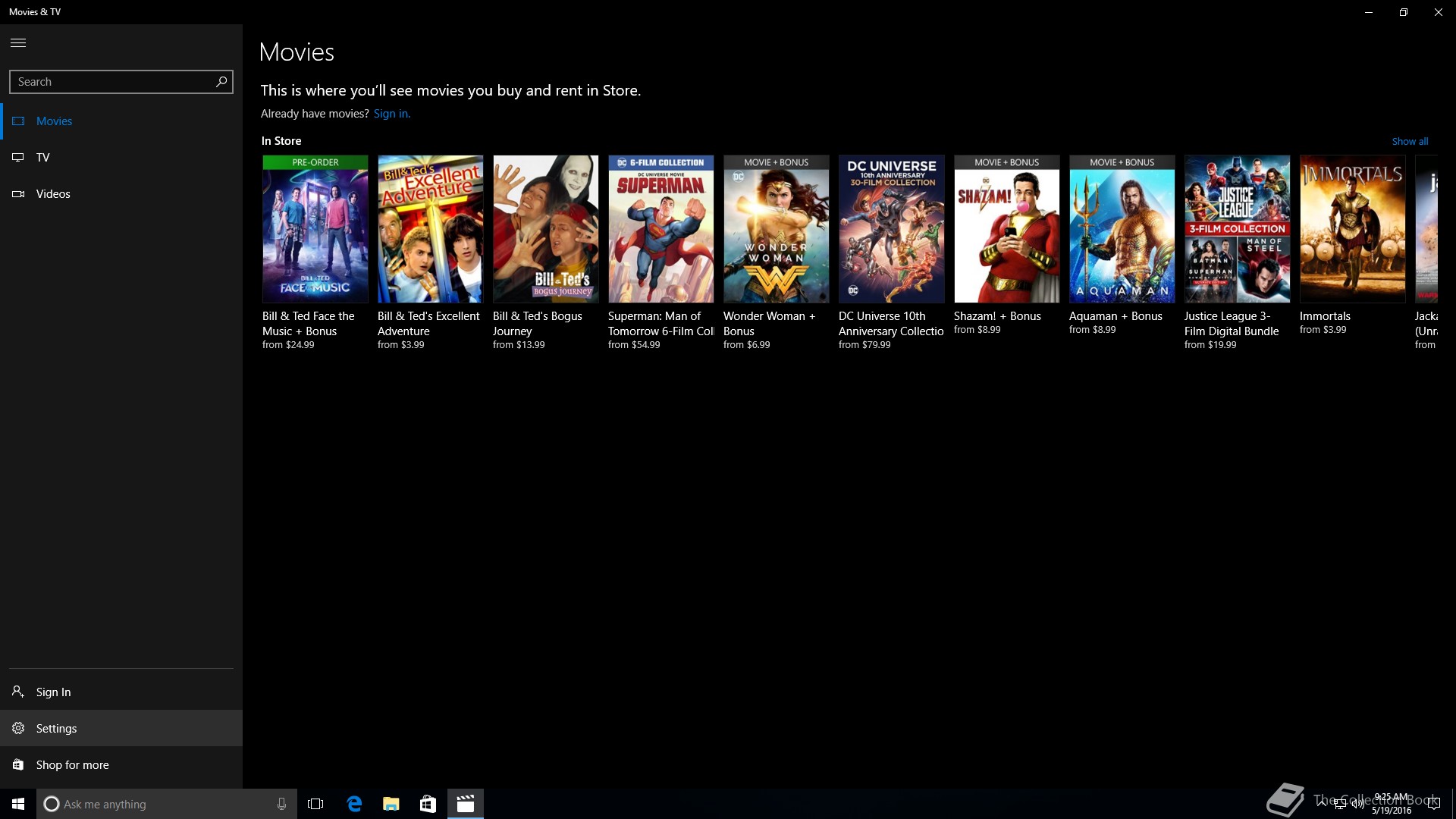Open Bill & Ted's Bogus Journey poster
This screenshot has width=1456, height=819.
[x=546, y=229]
